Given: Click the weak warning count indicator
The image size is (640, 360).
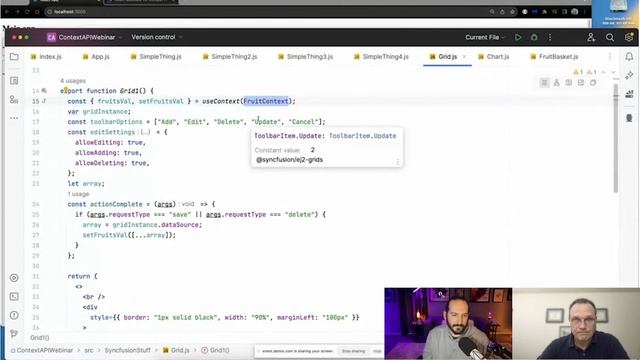Looking at the screenshot, I should click(x=591, y=72).
